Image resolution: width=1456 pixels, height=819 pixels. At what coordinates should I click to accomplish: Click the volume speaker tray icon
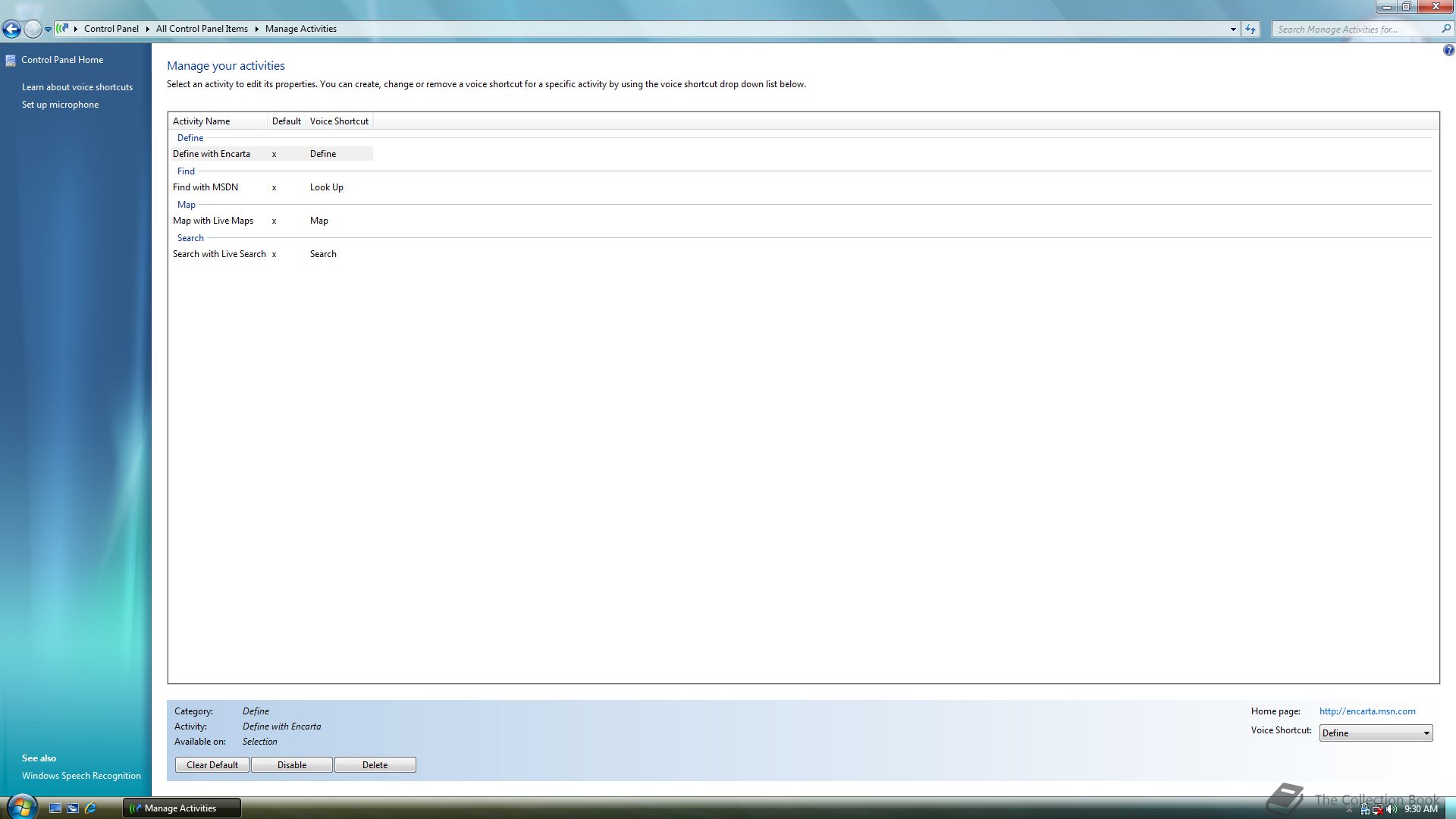(x=1392, y=809)
